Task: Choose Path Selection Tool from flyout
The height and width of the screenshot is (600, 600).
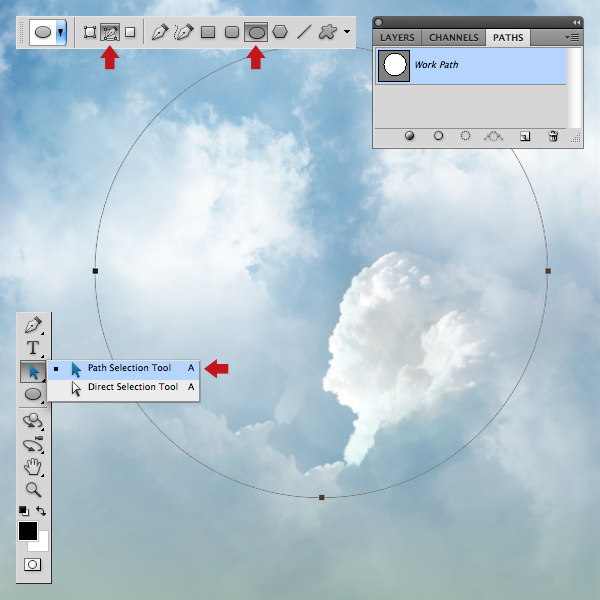Action: pyautogui.click(x=123, y=369)
